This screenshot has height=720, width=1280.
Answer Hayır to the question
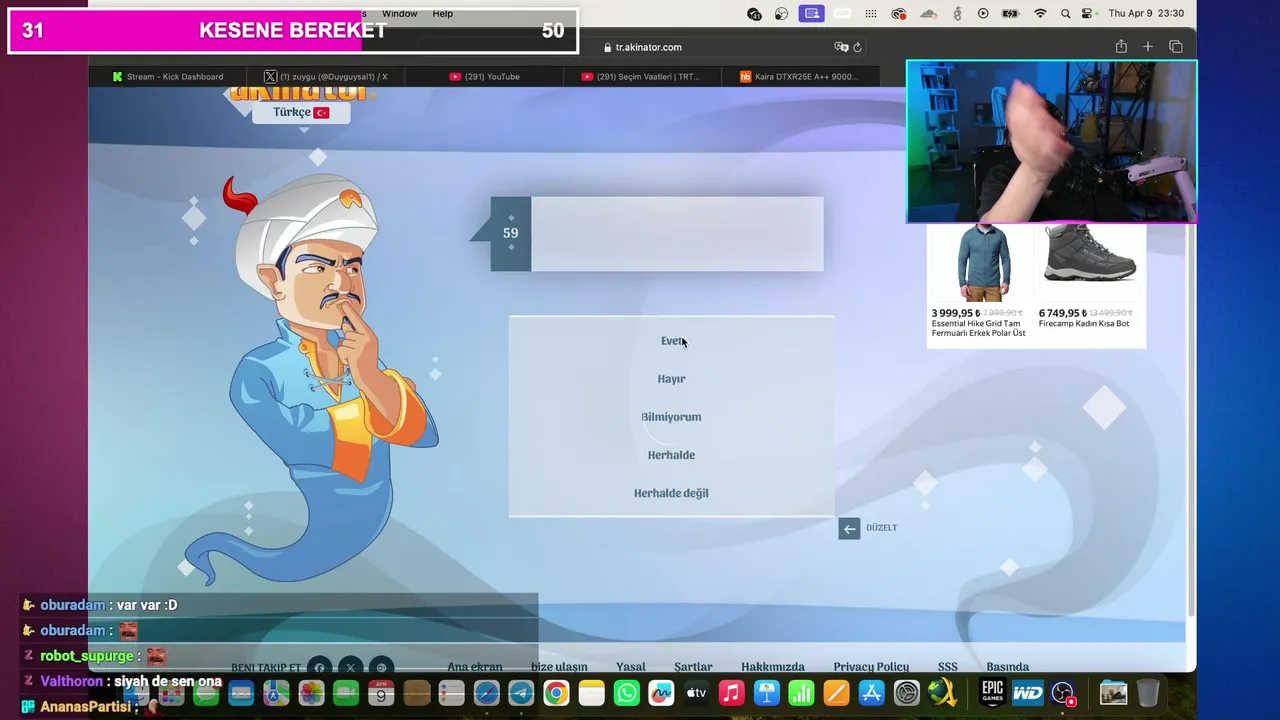(x=671, y=379)
